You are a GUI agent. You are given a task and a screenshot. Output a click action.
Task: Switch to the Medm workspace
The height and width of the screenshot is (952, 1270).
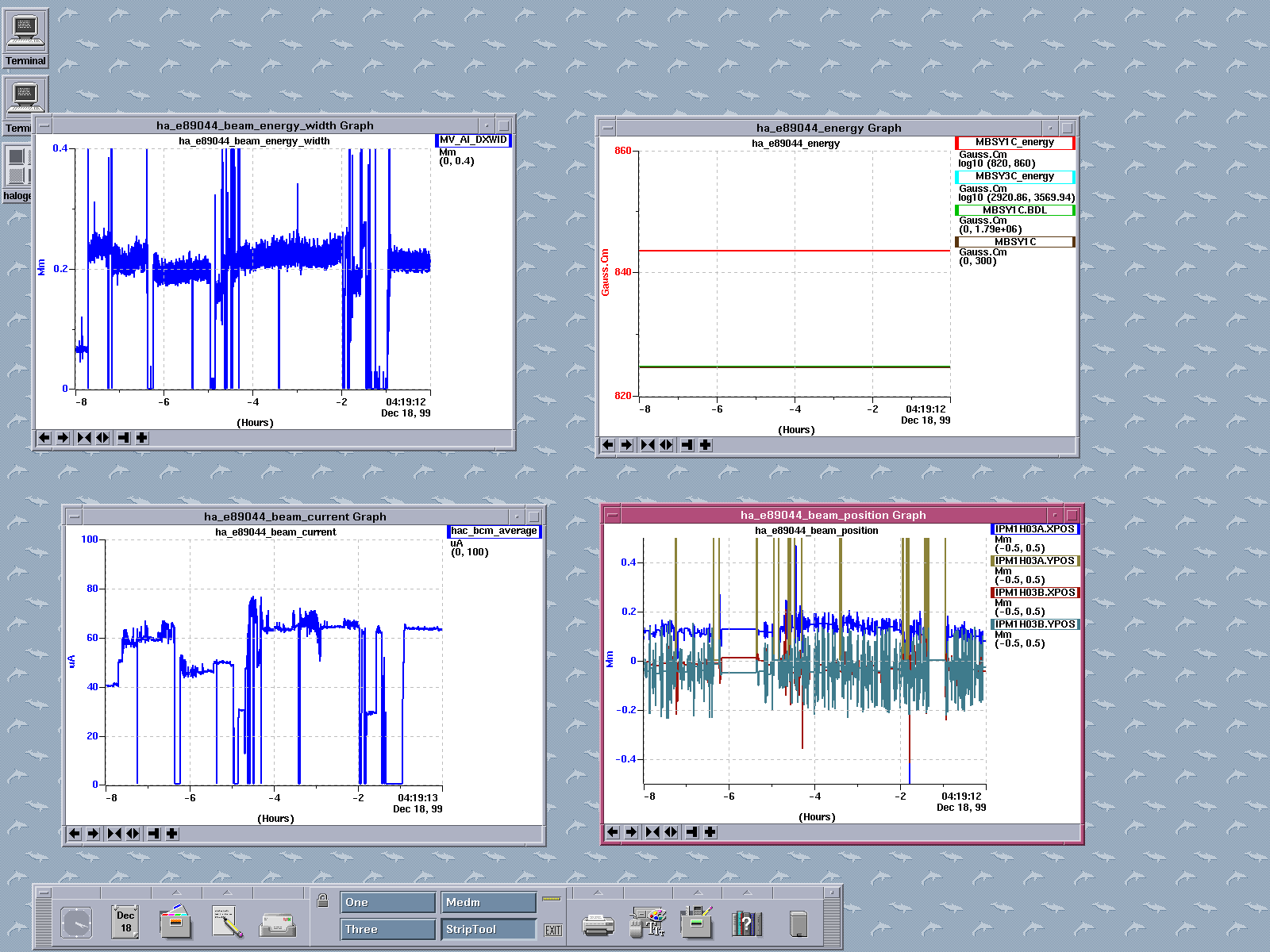point(489,903)
